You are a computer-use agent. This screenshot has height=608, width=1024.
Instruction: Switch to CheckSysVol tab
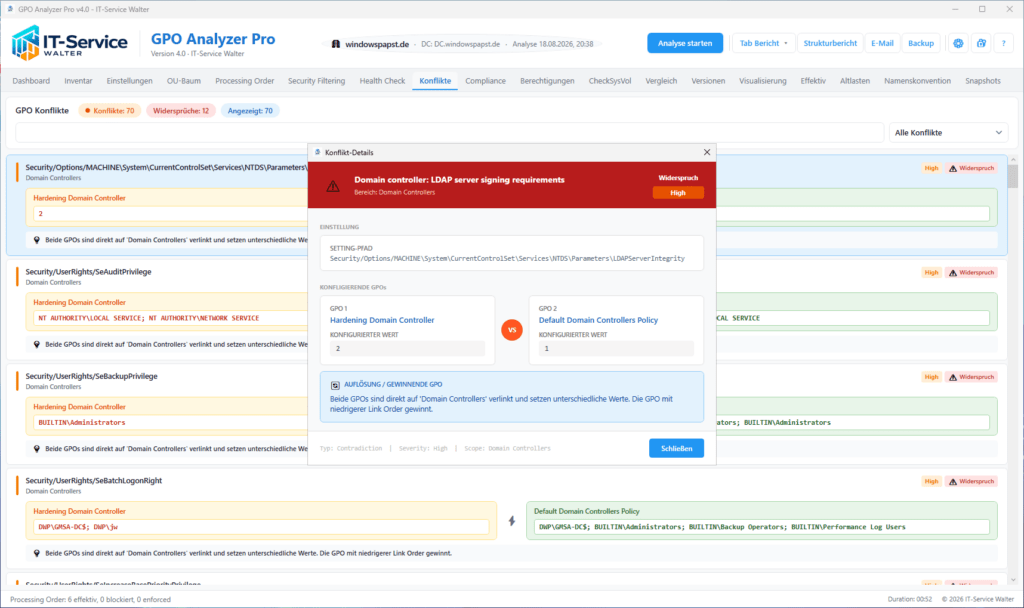610,81
